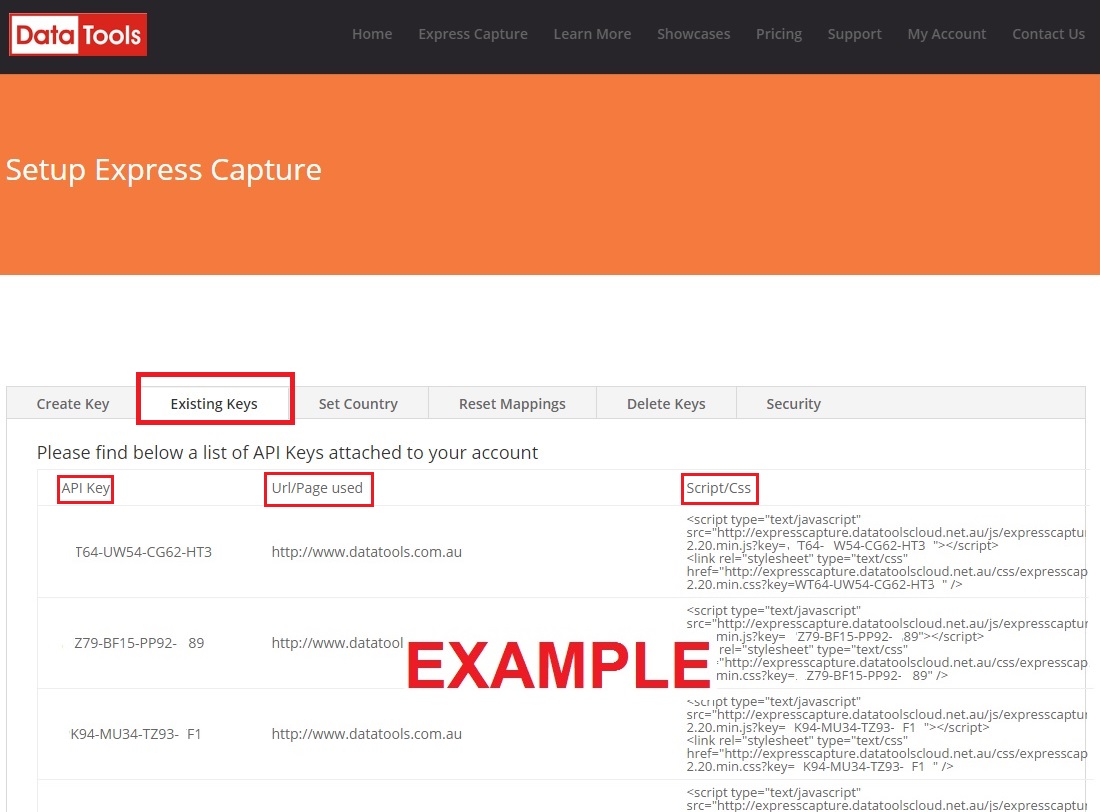Viewport: 1100px width, 812px height.
Task: Open the Pricing page
Action: (779, 34)
